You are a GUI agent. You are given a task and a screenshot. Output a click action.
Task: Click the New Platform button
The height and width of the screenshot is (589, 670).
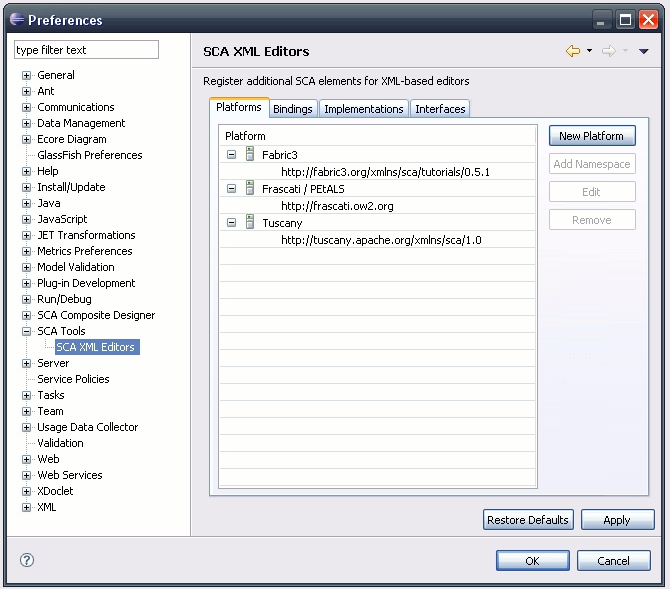(x=592, y=136)
